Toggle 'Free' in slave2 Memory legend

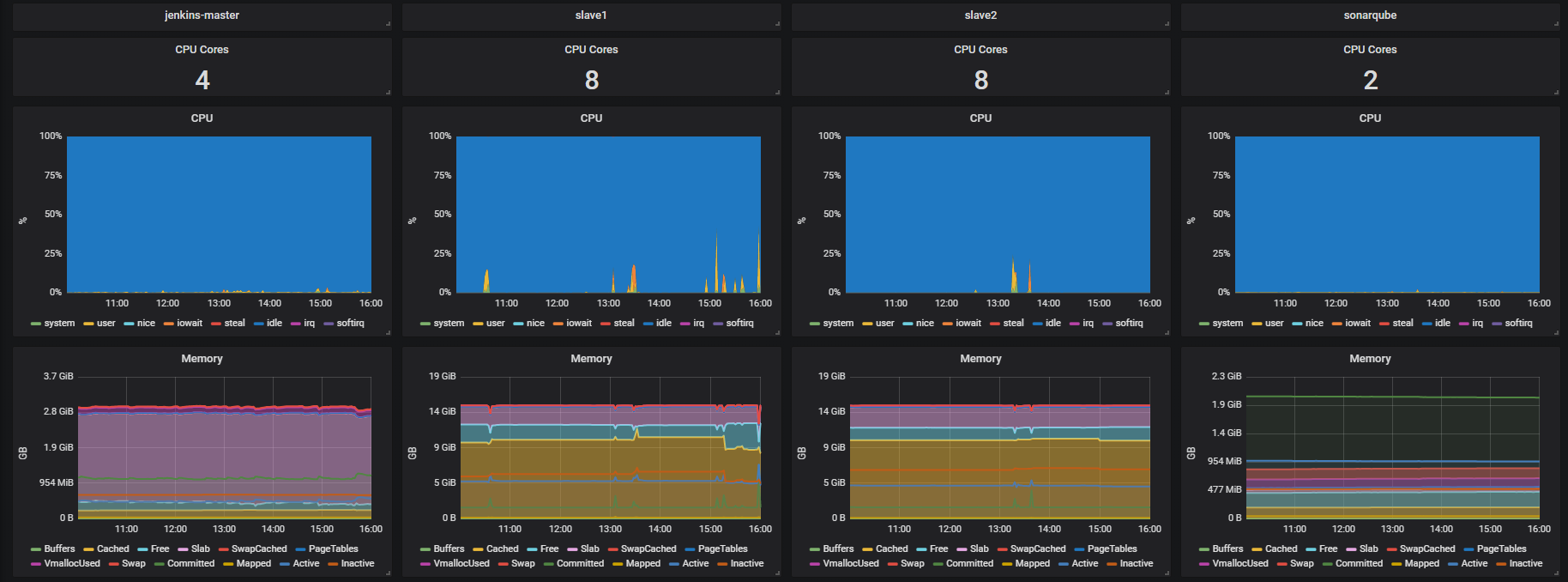pyautogui.click(x=939, y=549)
